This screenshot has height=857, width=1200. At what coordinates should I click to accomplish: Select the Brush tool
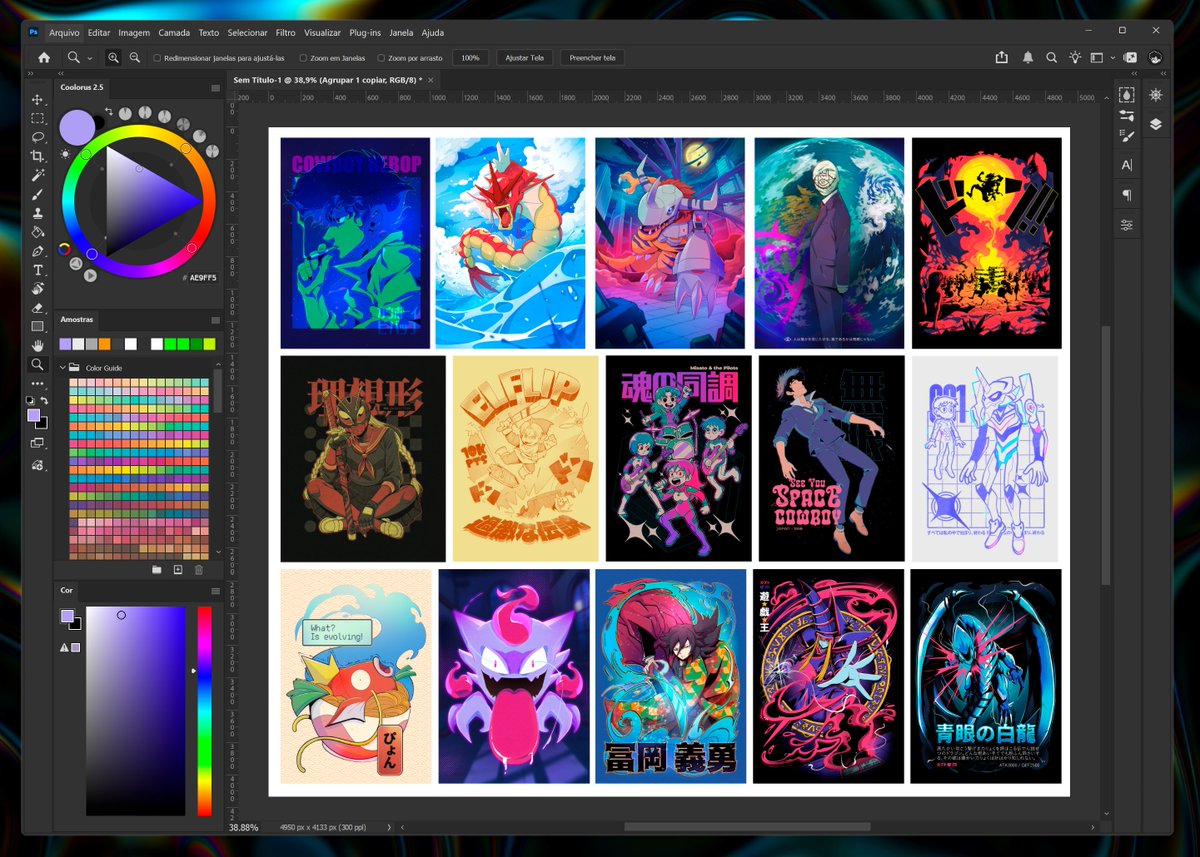37,194
